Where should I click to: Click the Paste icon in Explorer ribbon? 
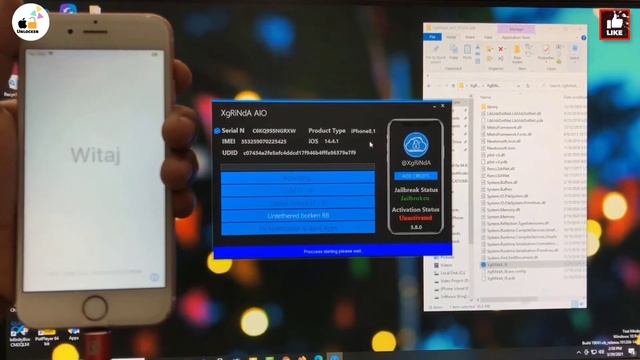467,53
